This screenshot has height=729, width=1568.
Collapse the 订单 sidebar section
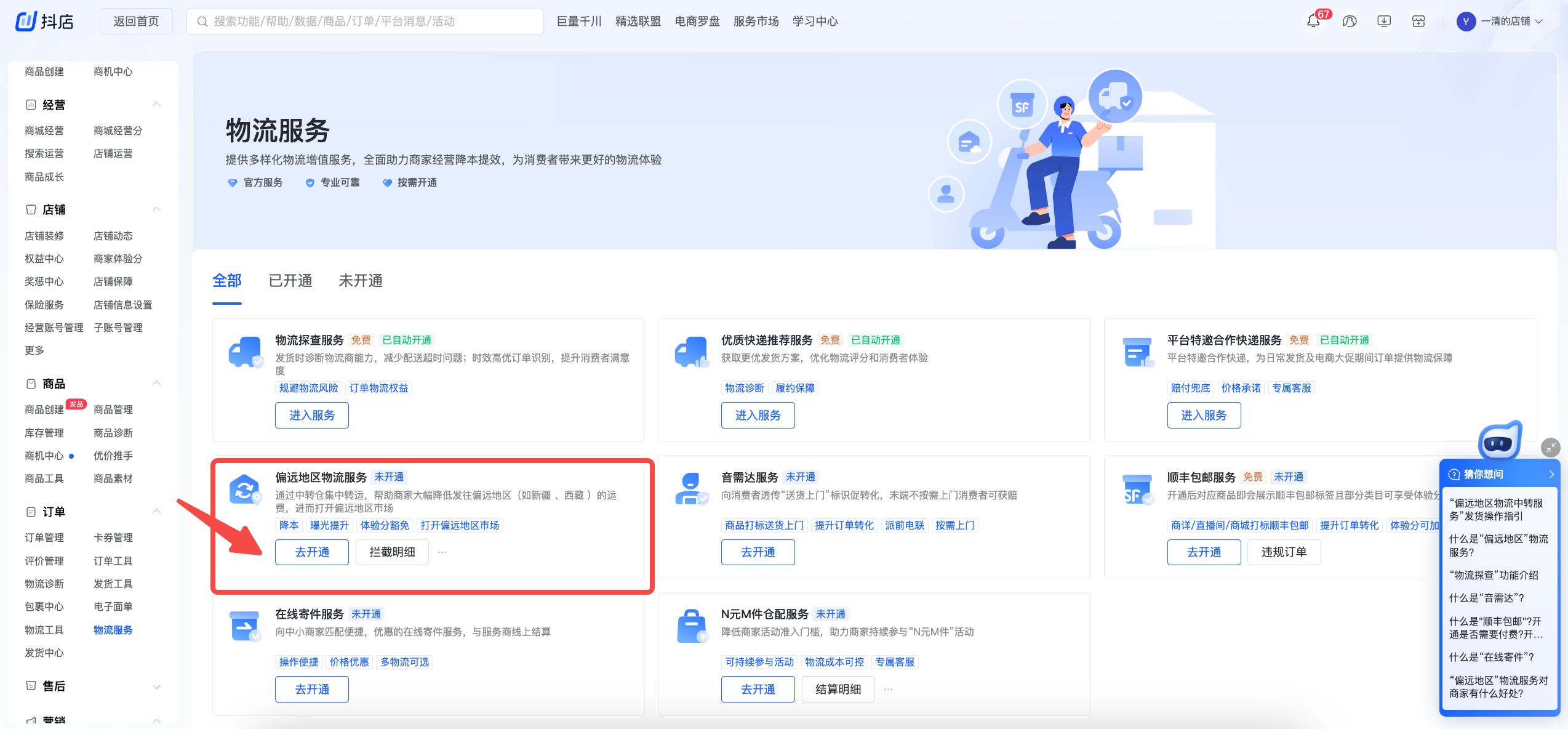[156, 511]
